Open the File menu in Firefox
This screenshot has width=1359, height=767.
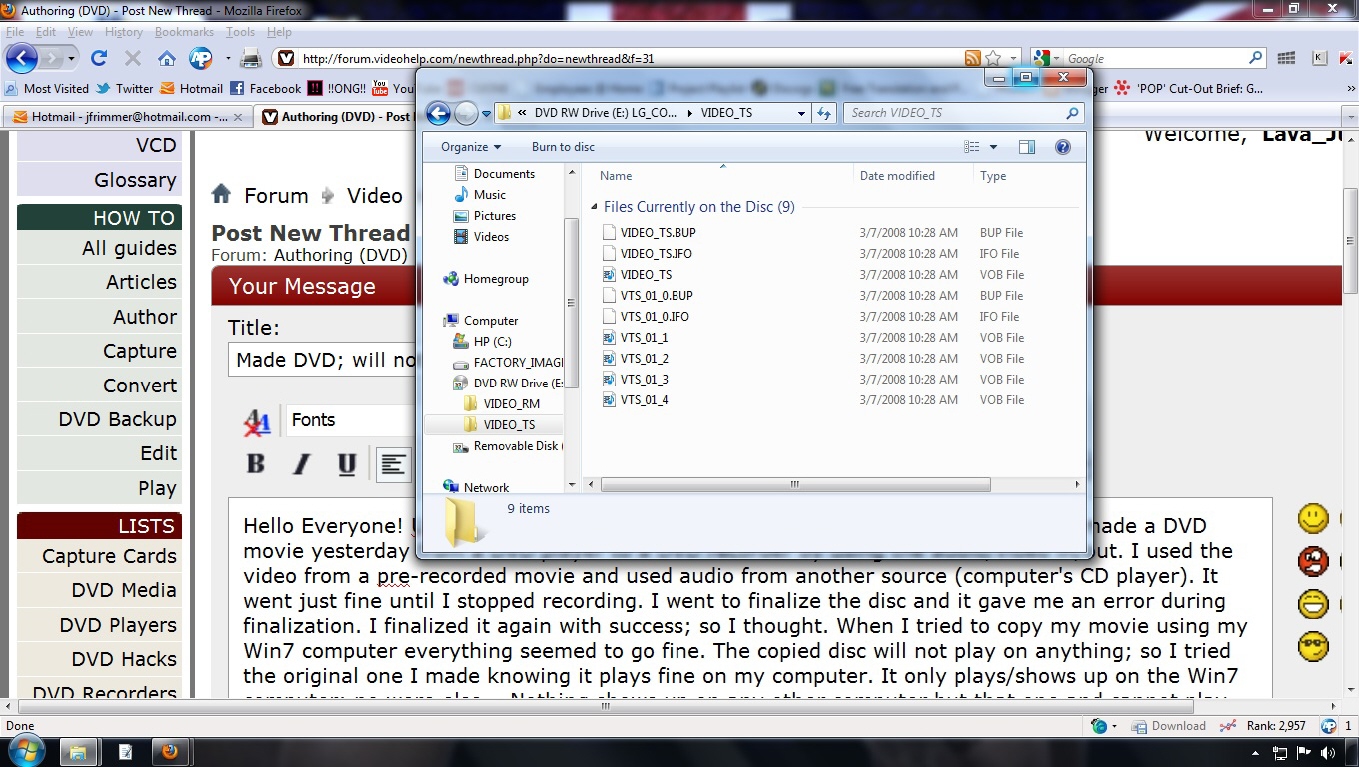point(14,32)
